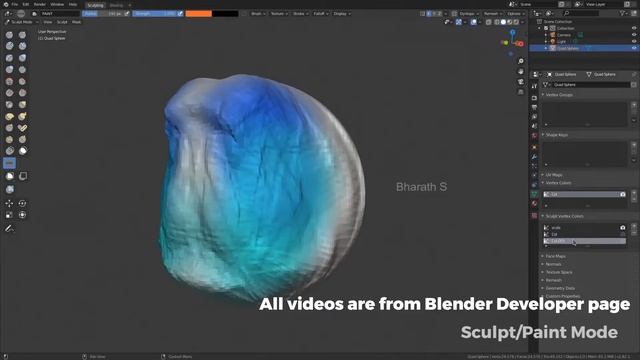Viewport: 640px width, 360px height.
Task: Click blue Z axis on navigation gizmo
Action: click(x=513, y=32)
